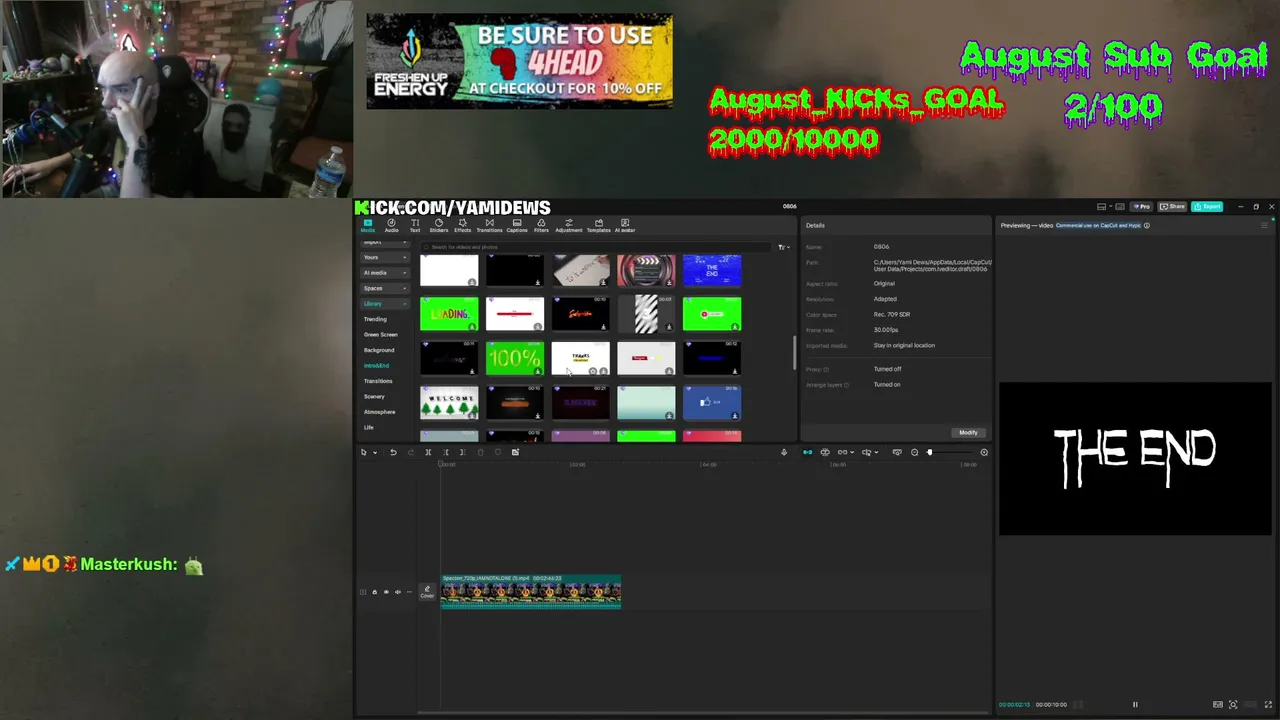Click the Cover button on the track
The image size is (1280, 720).
427,592
